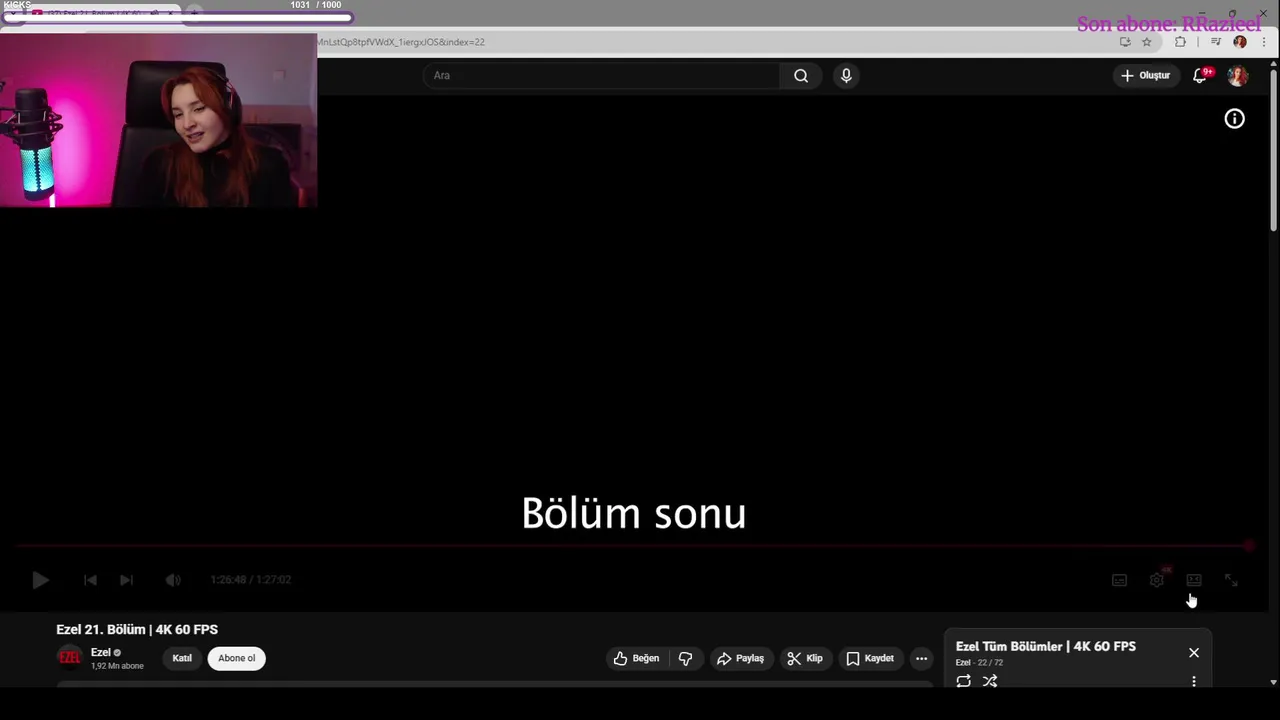Open the Oluştur create menu
Image resolution: width=1280 pixels, height=720 pixels.
coord(1146,75)
